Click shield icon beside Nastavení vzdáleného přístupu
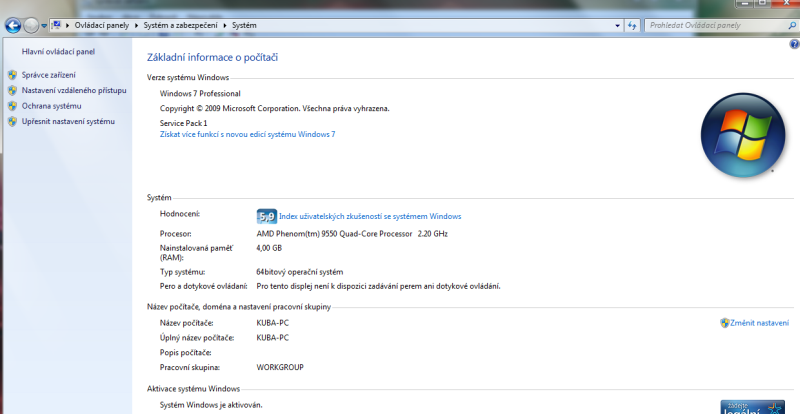 click(x=13, y=90)
